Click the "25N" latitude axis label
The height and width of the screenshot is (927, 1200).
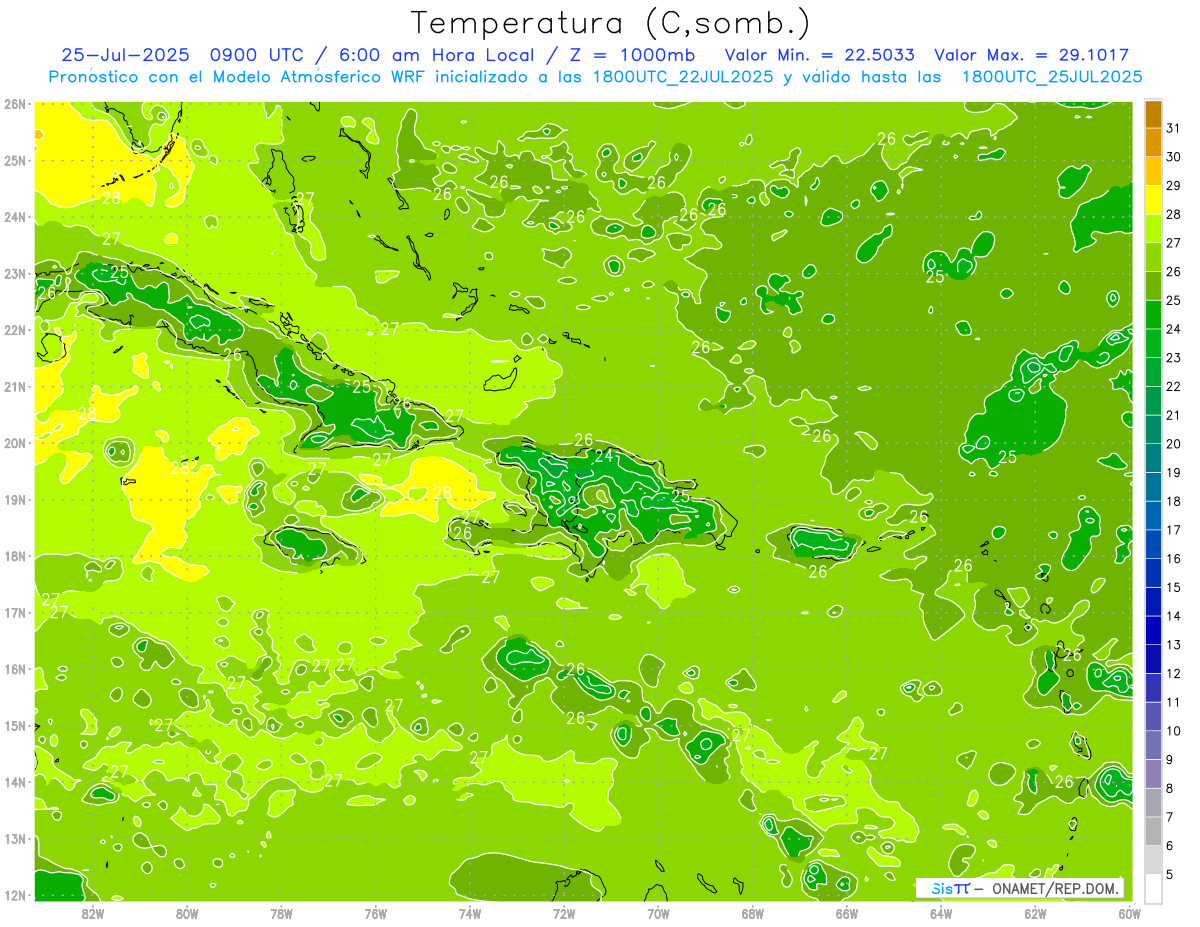[x=15, y=161]
